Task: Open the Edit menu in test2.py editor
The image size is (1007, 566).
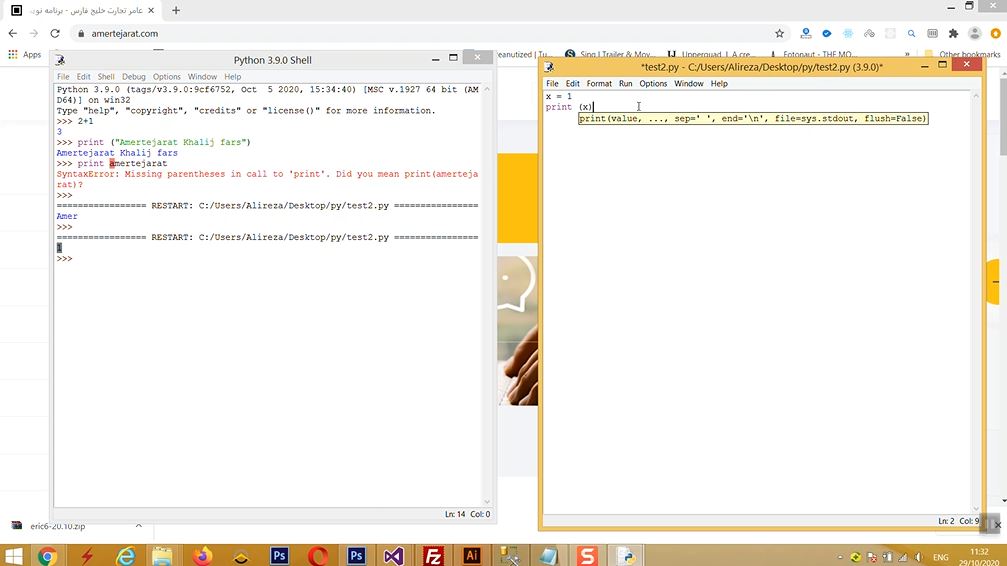Action: pyautogui.click(x=572, y=84)
